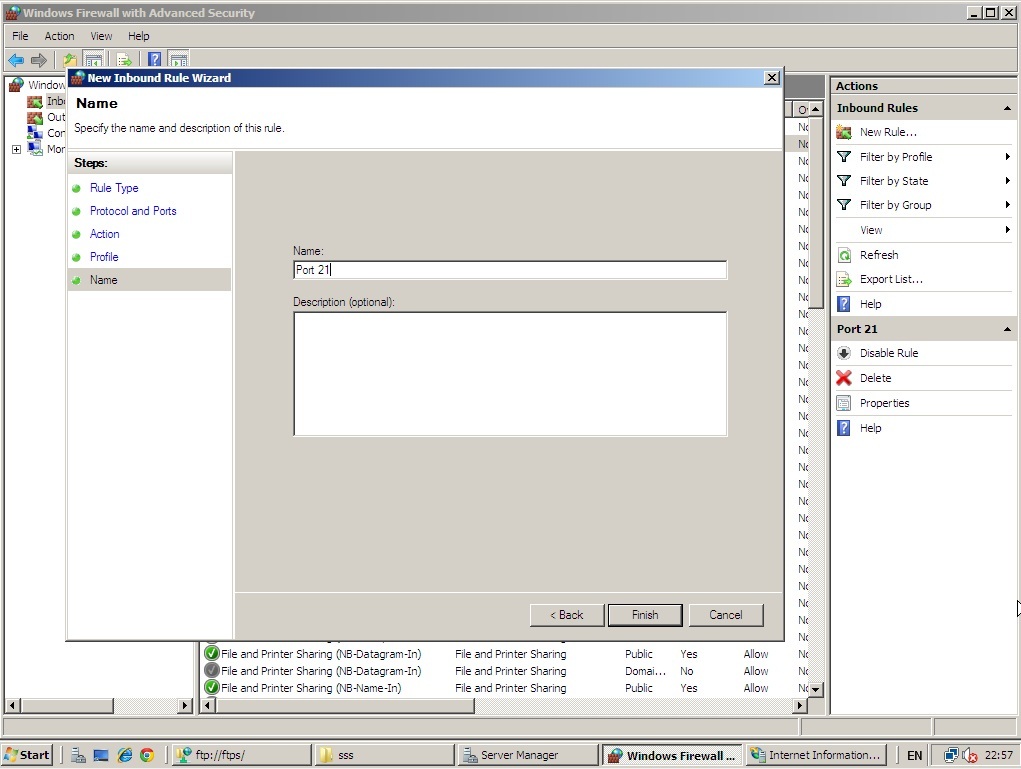The width and height of the screenshot is (1021, 769).
Task: Click the Show Desktop quick launch icon
Action: click(x=101, y=755)
